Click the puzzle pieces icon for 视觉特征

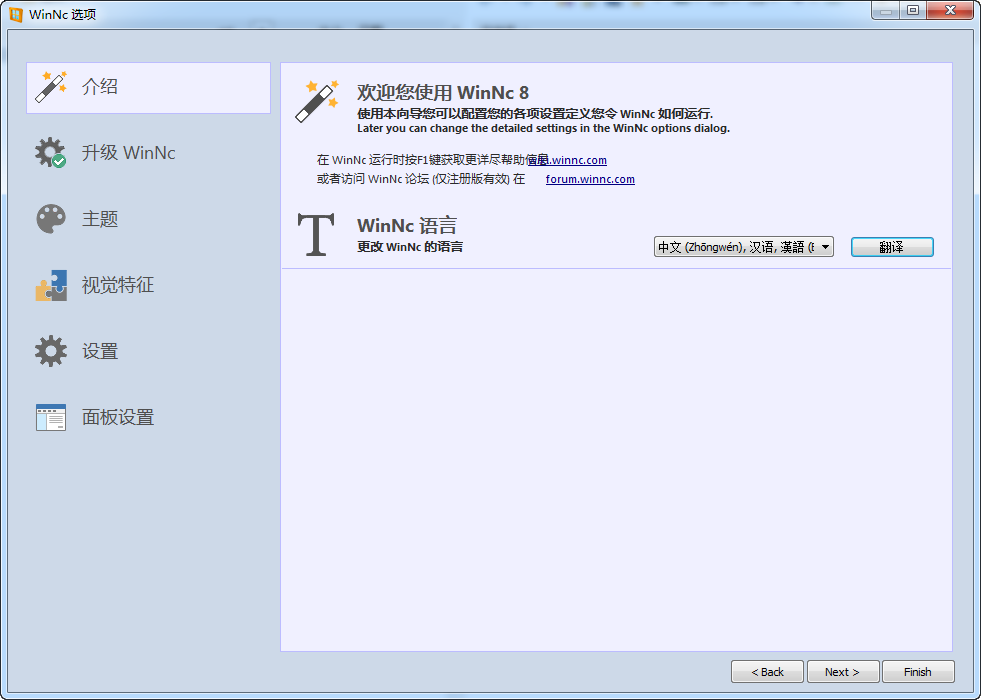51,285
